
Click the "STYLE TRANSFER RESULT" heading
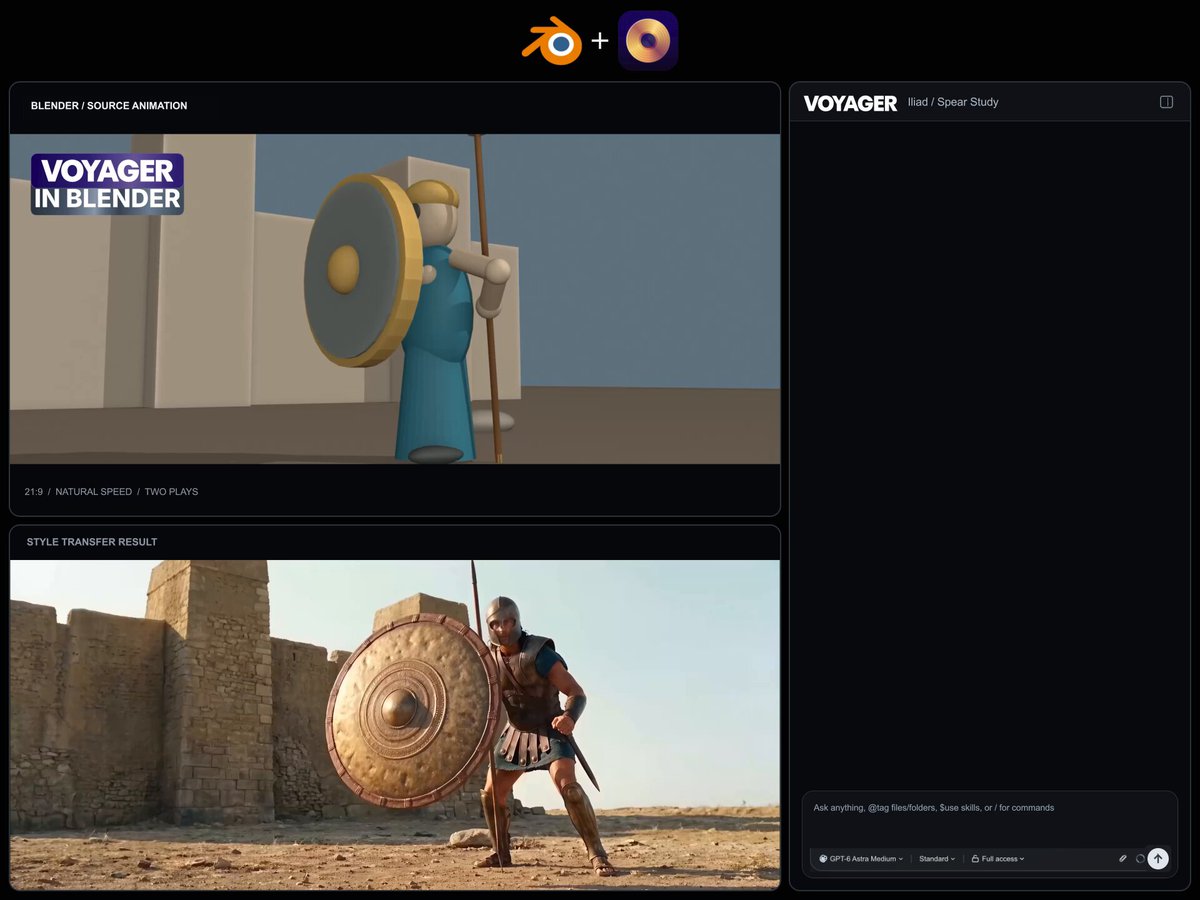(92, 542)
